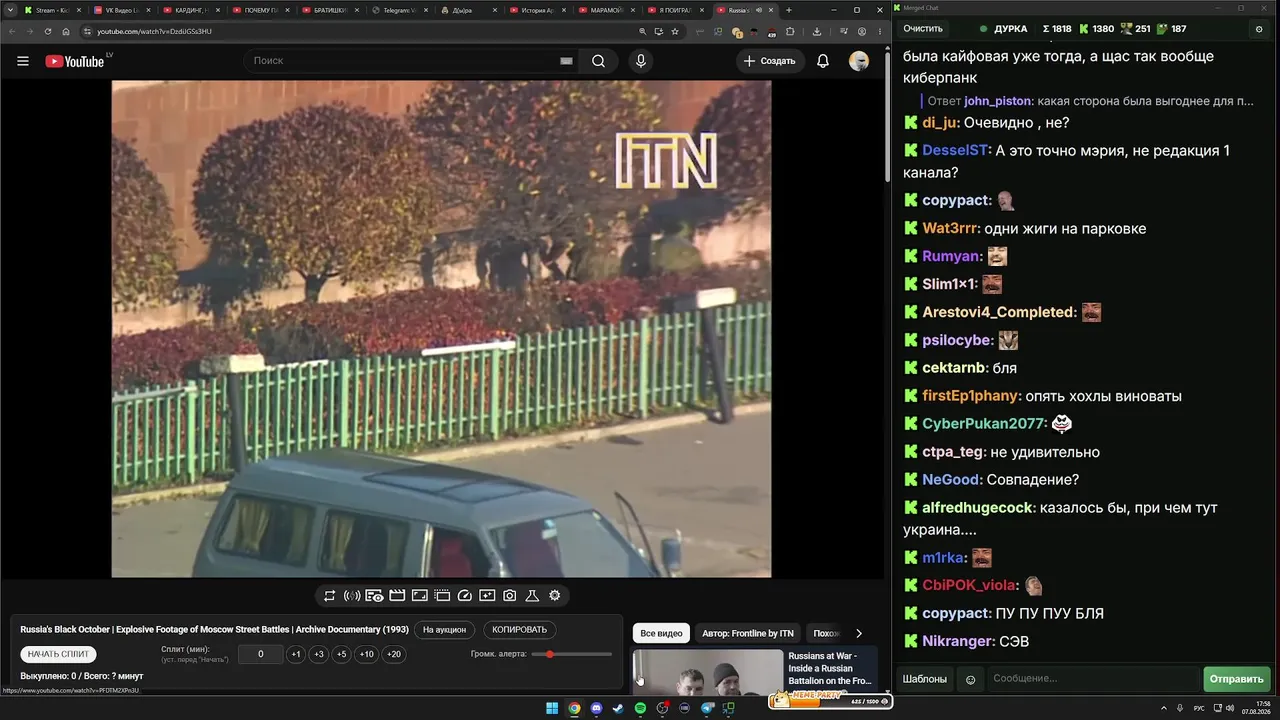
Task: Open Telegram from the taskbar
Action: pos(707,709)
